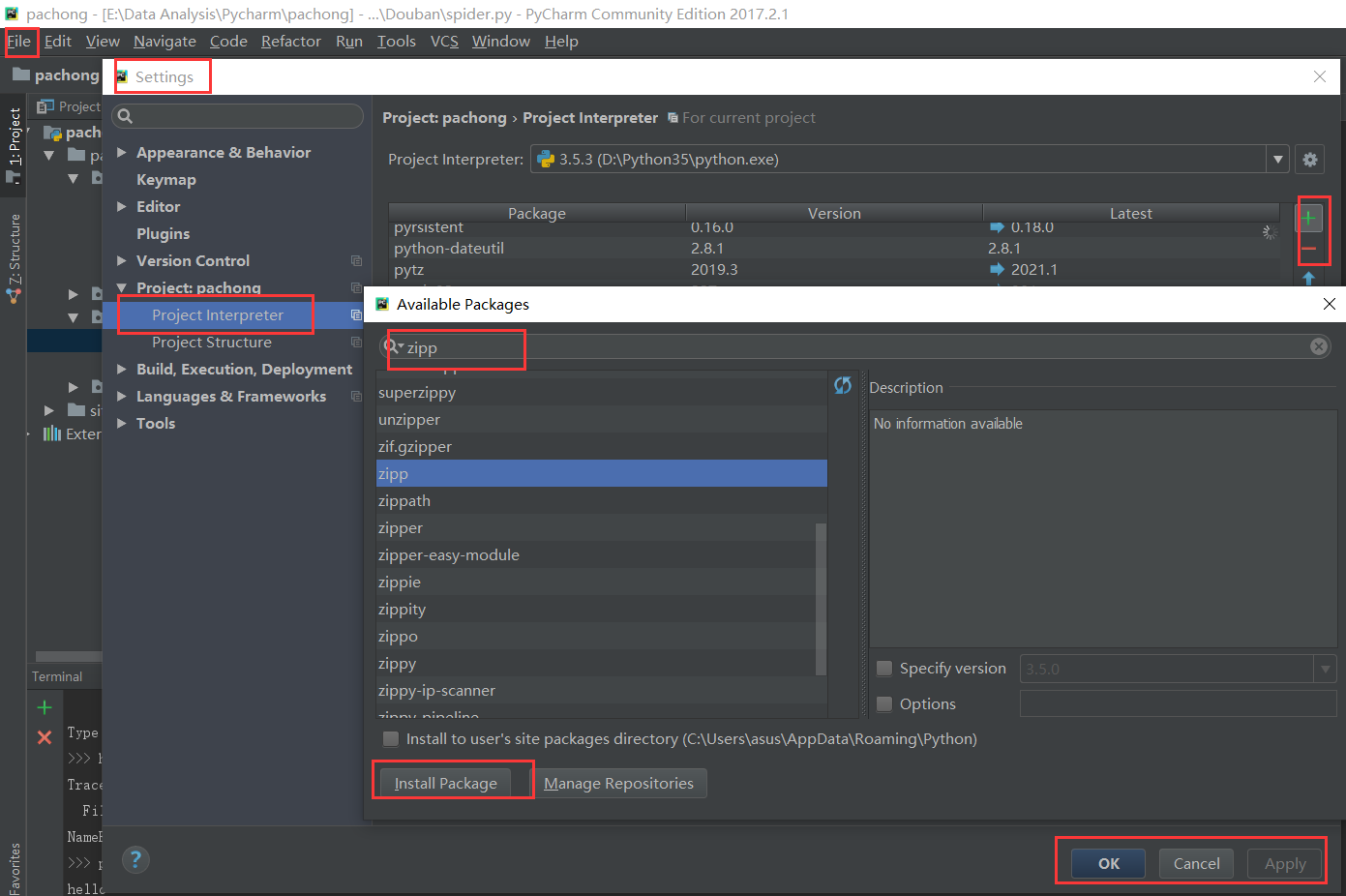Viewport: 1346px width, 896px height.
Task: Select the unzipper package
Action: click(x=601, y=420)
